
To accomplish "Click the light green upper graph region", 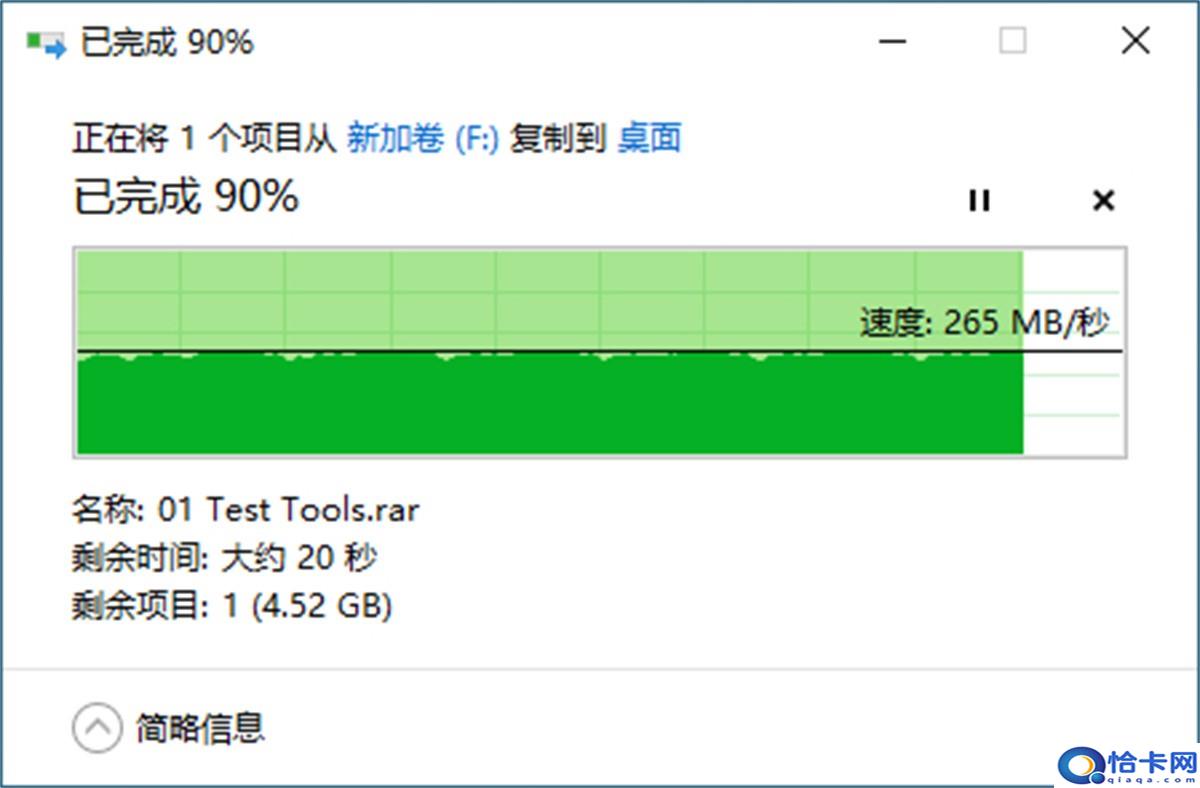I will click(x=550, y=300).
